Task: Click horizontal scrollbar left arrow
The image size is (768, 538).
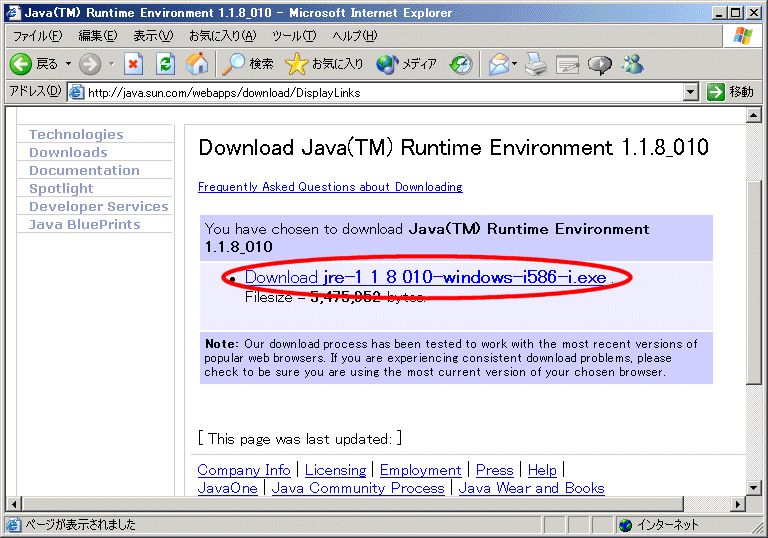Action: coord(14,504)
